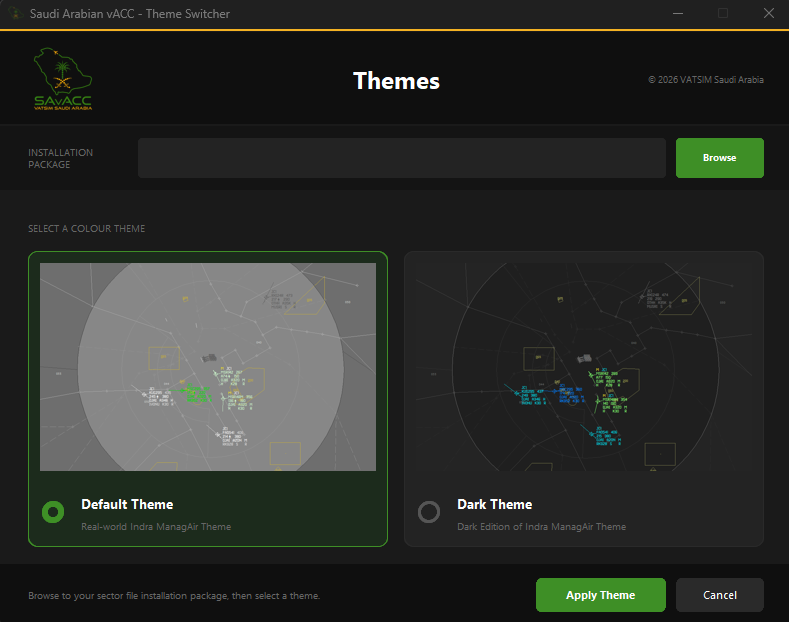Click the Default Theme radar preview image

coord(208,367)
